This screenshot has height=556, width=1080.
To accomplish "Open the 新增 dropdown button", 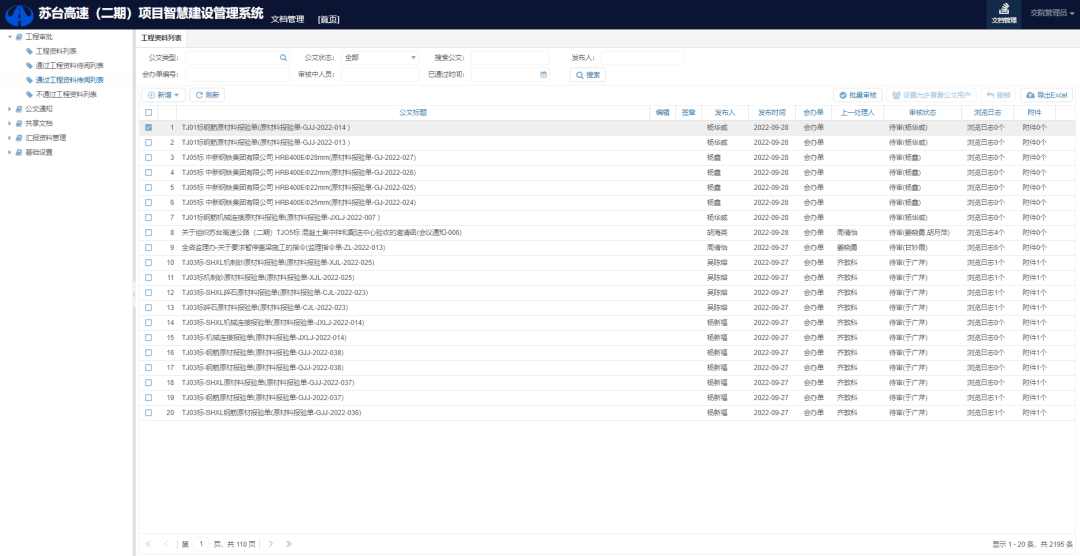I will [x=163, y=95].
